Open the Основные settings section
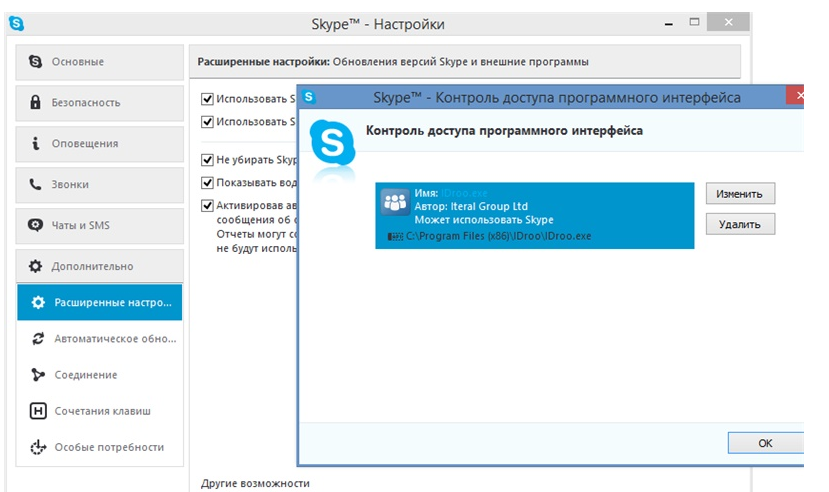This screenshot has width=829, height=492. click(99, 62)
